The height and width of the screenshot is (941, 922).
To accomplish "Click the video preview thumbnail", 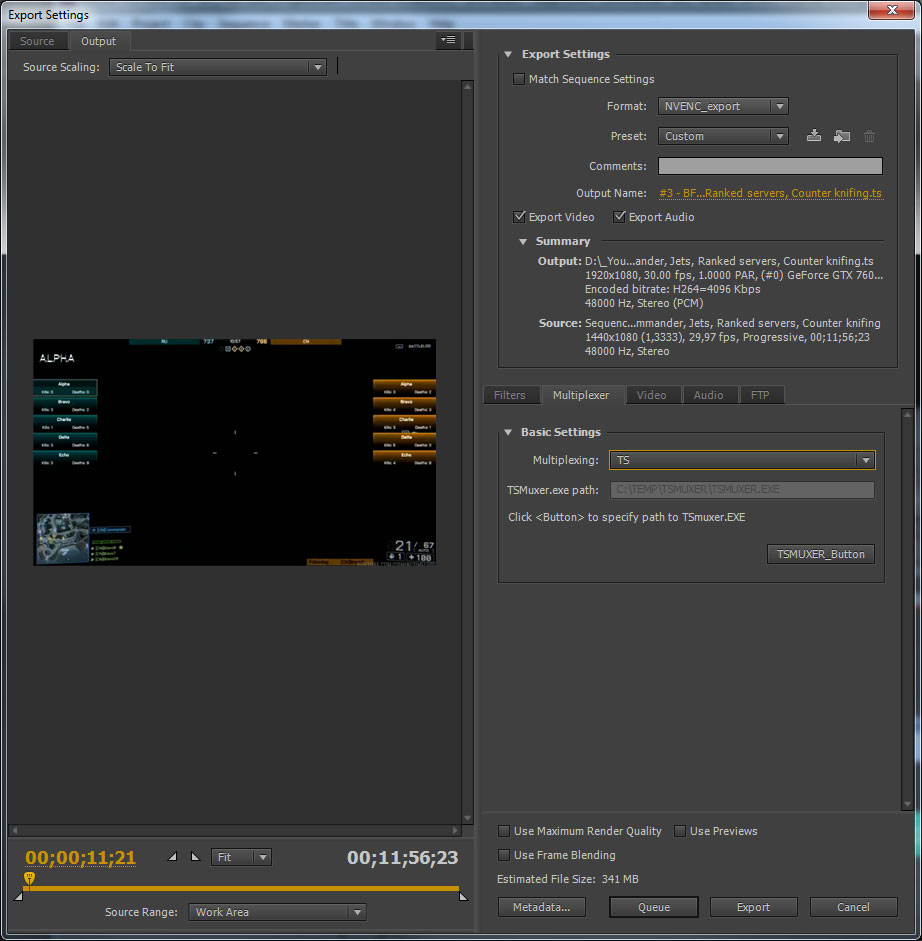I will point(235,452).
